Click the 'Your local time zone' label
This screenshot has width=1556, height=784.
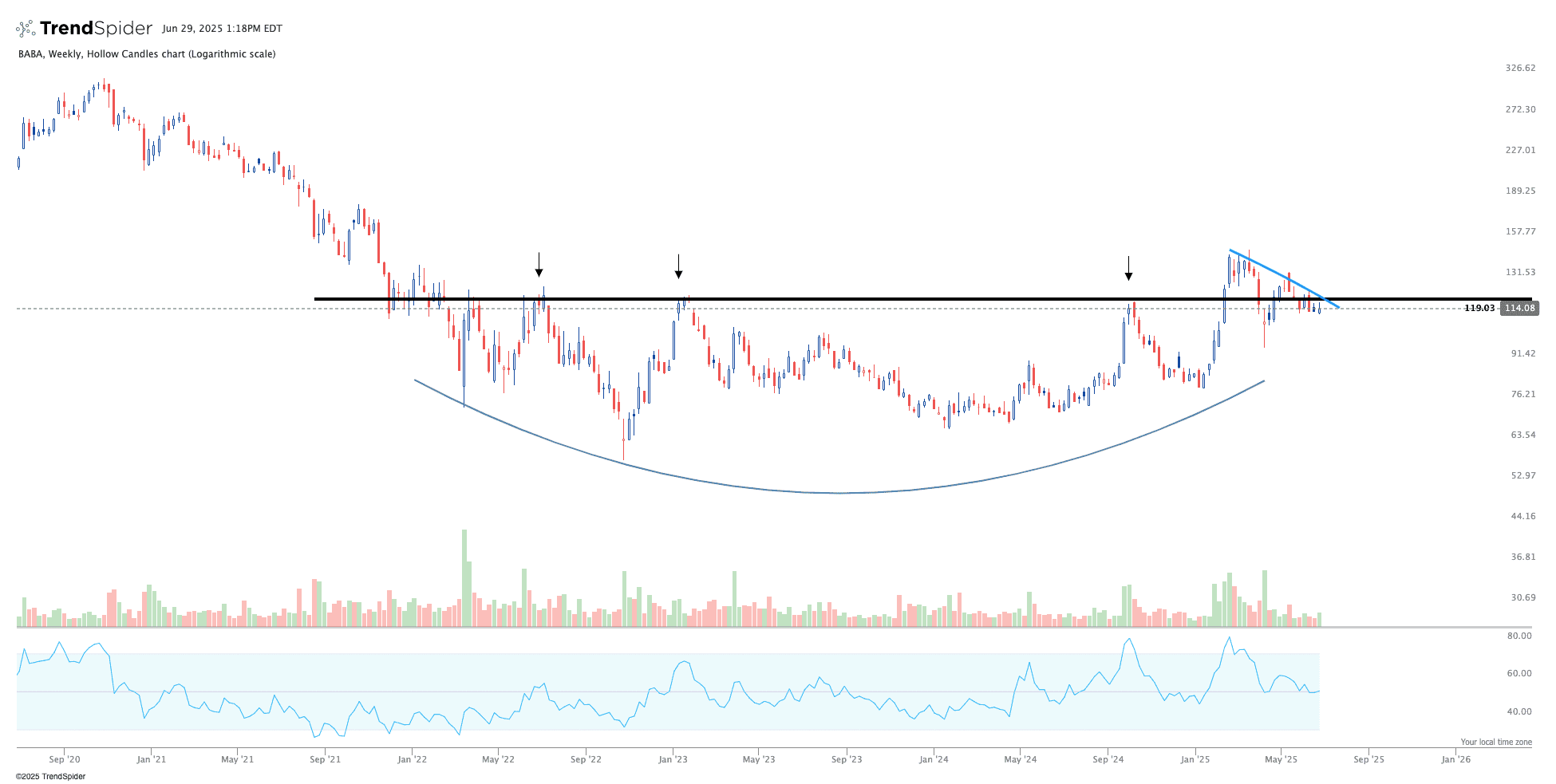pyautogui.click(x=1495, y=742)
